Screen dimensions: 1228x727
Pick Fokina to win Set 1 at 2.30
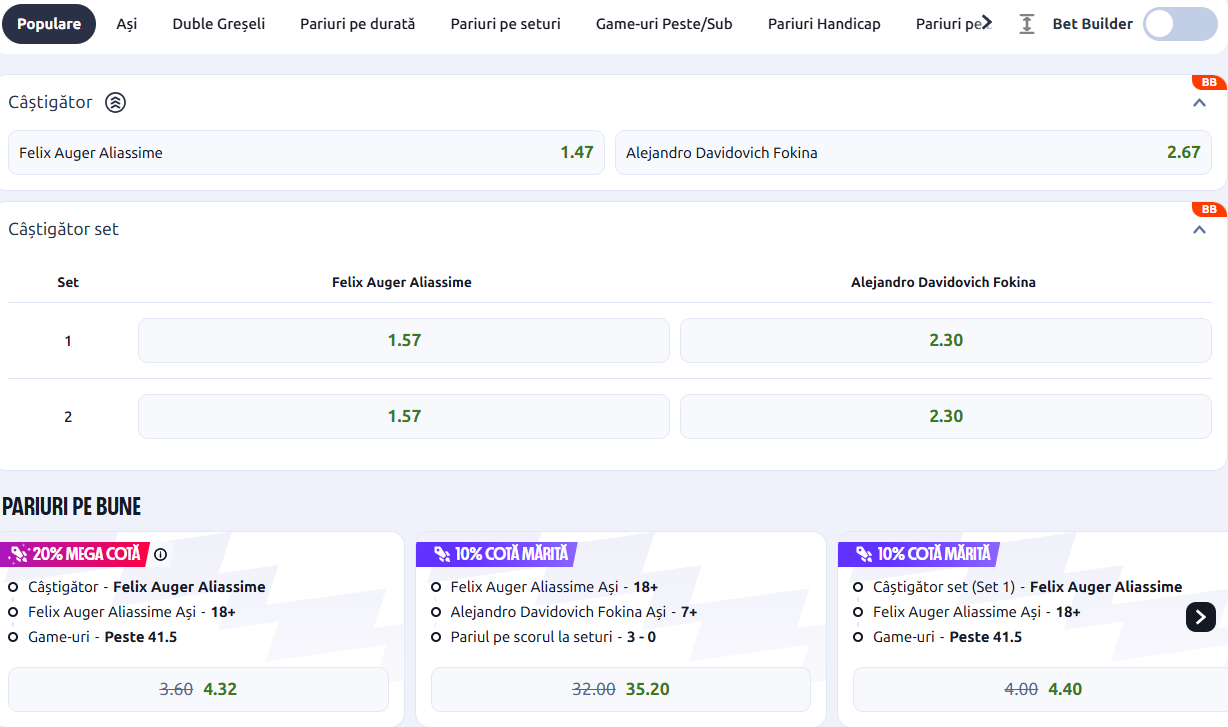pyautogui.click(x=946, y=340)
